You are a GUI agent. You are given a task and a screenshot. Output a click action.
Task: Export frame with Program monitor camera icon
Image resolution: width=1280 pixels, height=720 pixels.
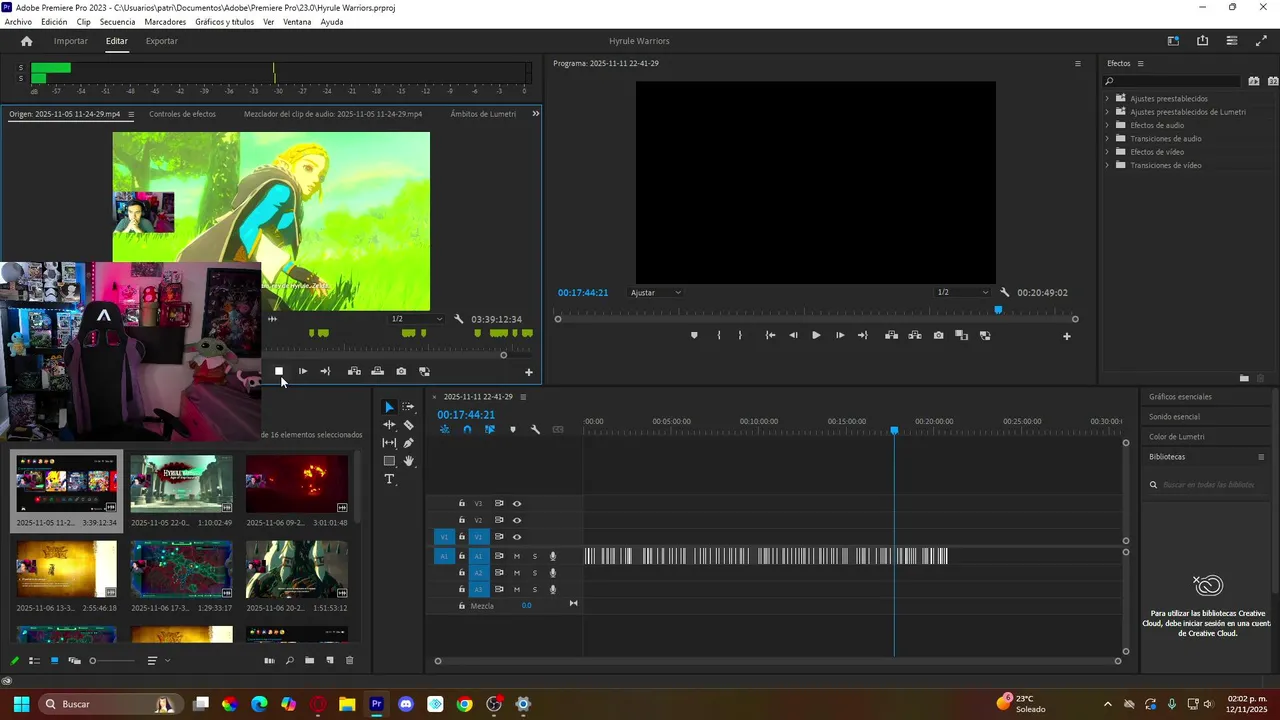[x=938, y=336]
